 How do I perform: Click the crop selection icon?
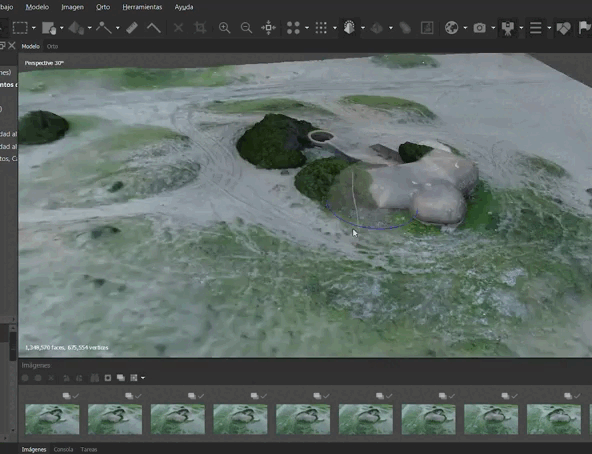(200, 28)
